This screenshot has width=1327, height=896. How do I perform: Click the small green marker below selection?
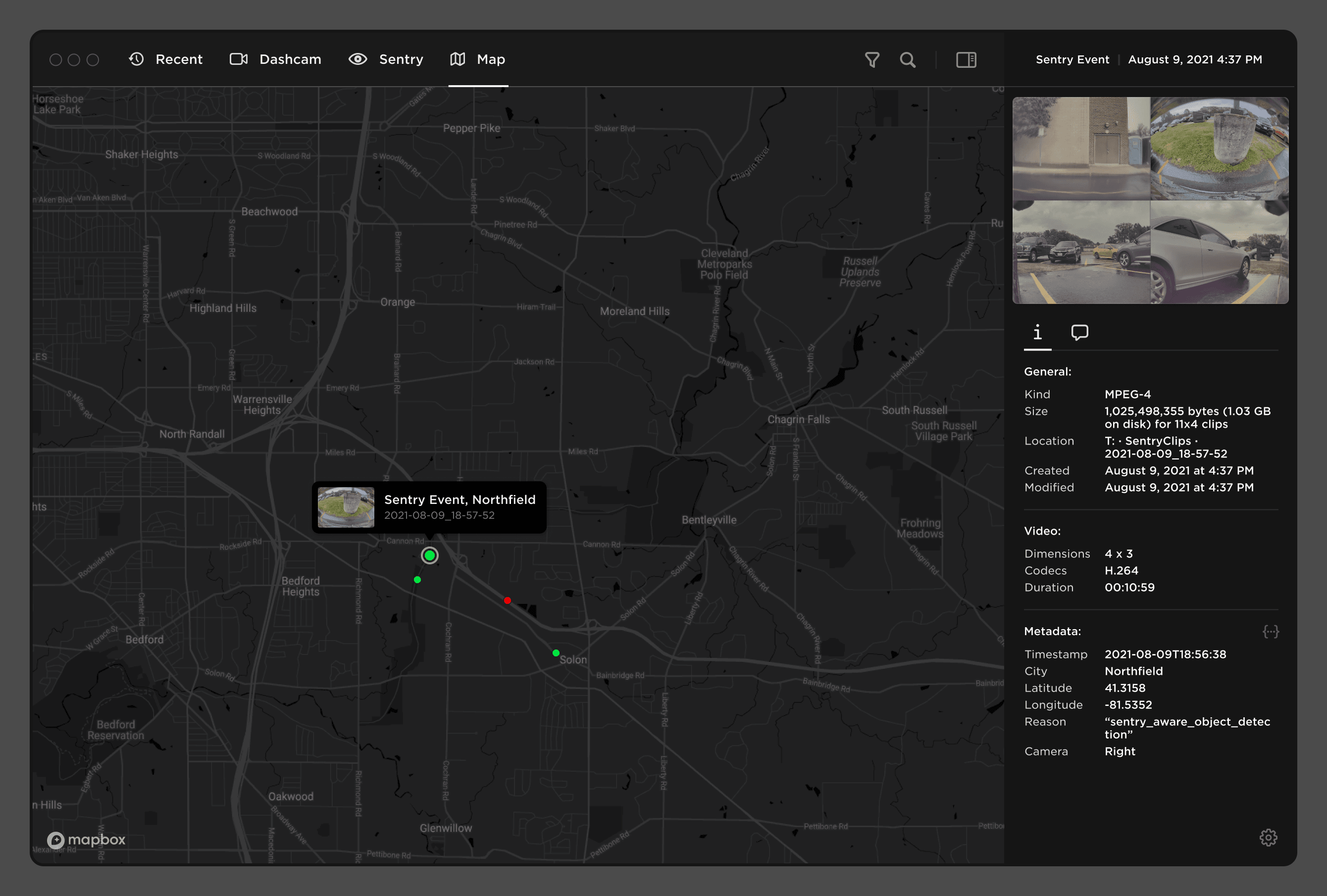point(417,580)
